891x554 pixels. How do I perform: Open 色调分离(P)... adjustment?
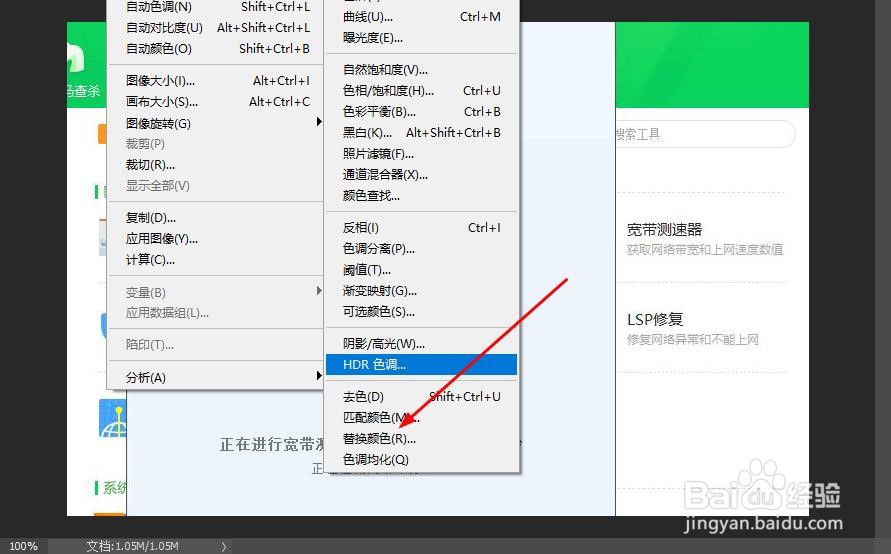pos(422,249)
